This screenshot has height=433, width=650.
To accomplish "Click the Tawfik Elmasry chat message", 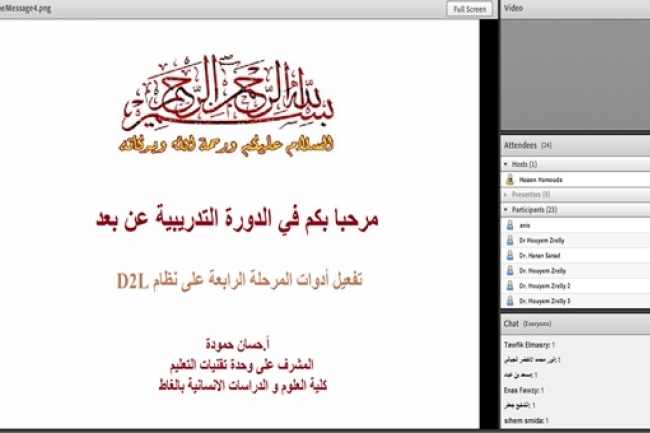I will click(x=529, y=345).
